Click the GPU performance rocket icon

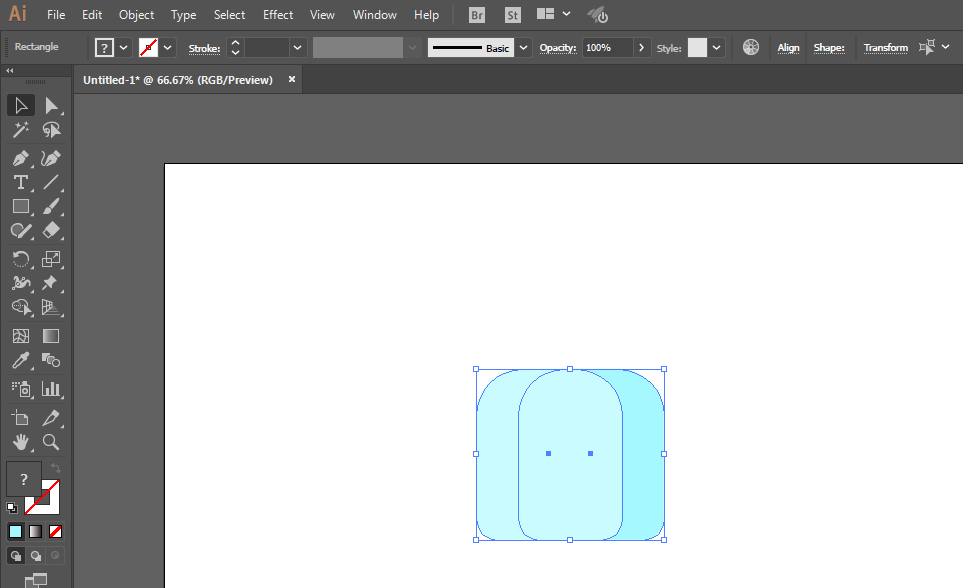pyautogui.click(x=598, y=15)
